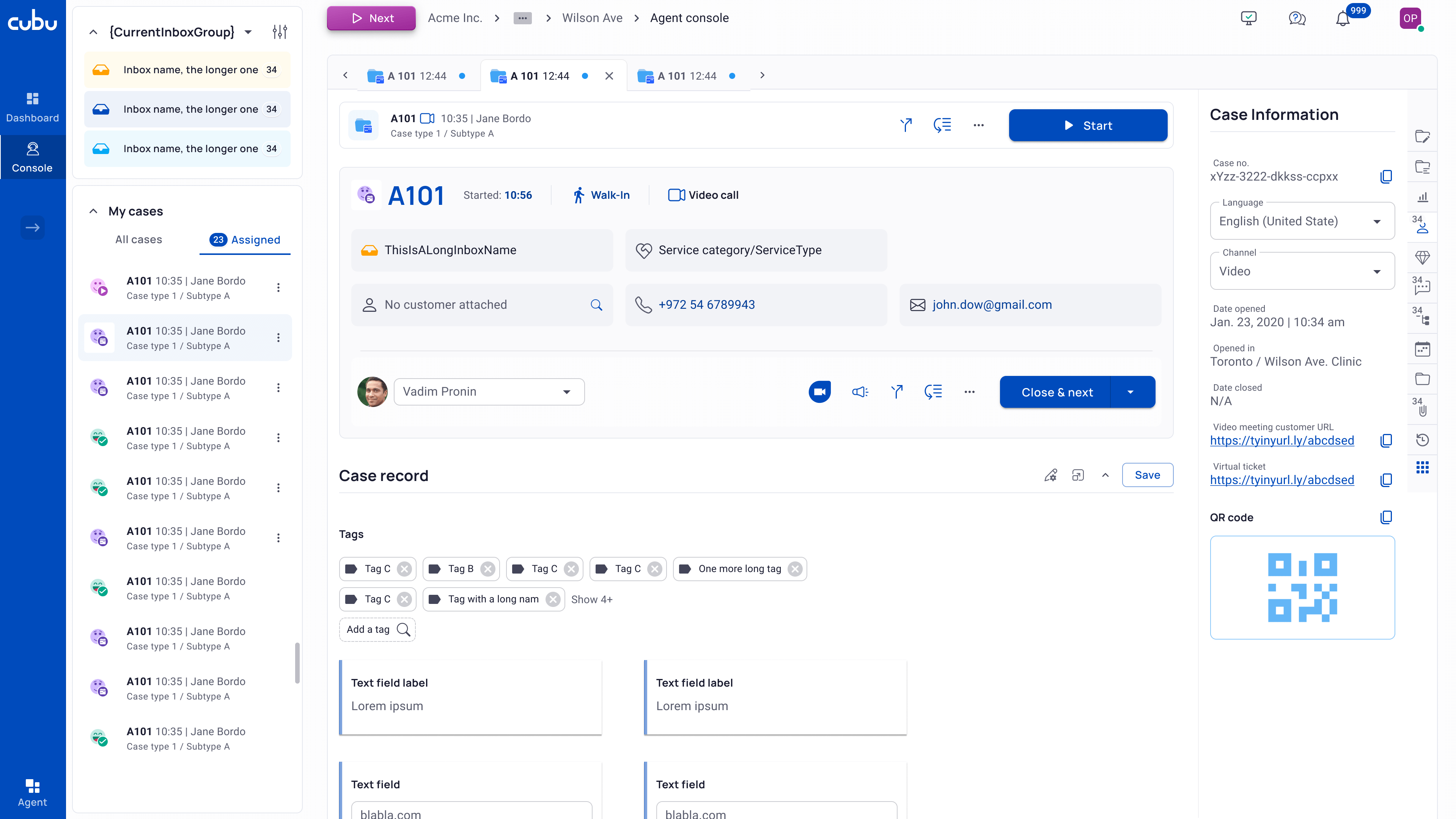Open calendar icon in right sidebar
Image resolution: width=1456 pixels, height=819 pixels.
click(1422, 349)
